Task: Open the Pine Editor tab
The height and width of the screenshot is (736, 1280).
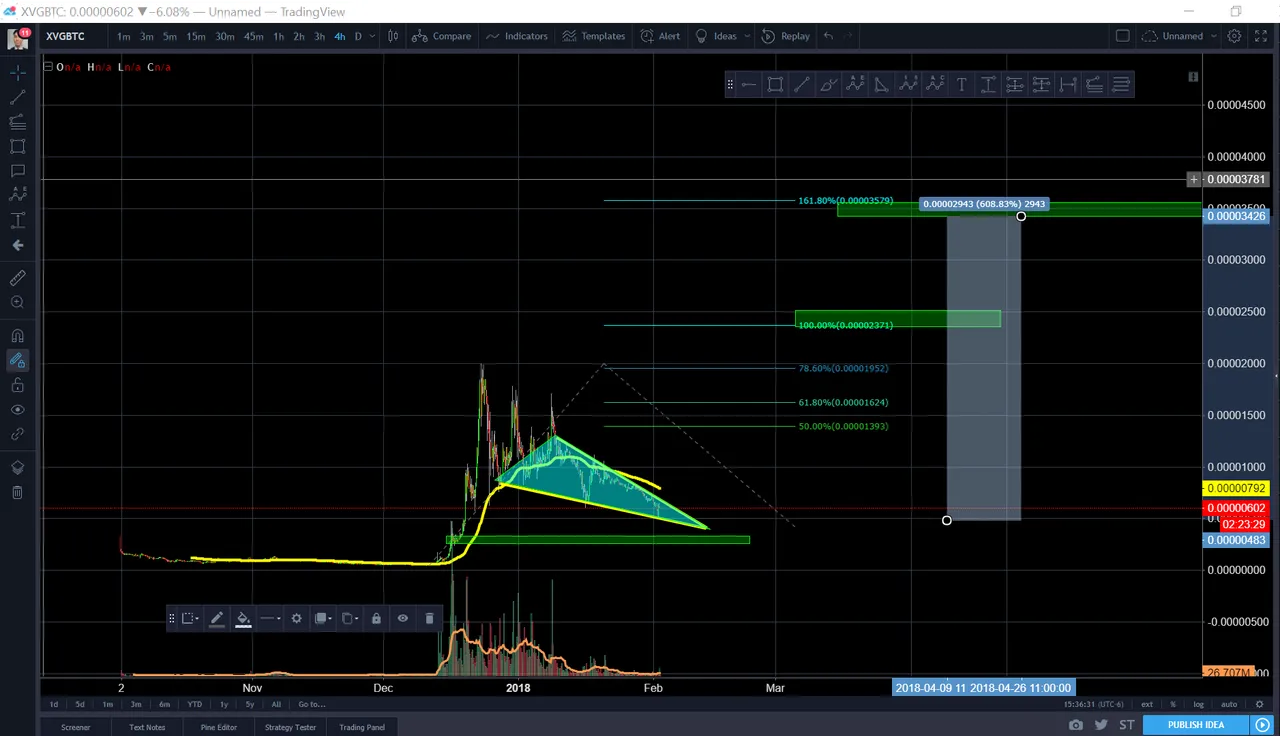Action: point(218,727)
